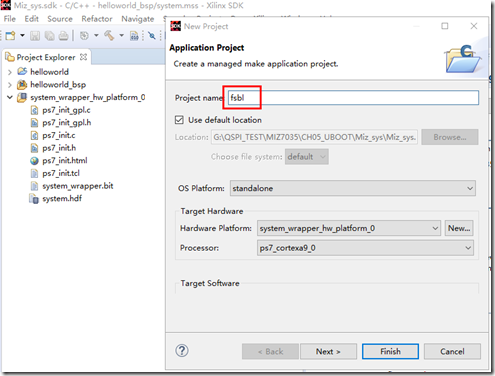This screenshot has width=495, height=376.
Task: Open the OS Platform dropdown
Action: [x=353, y=188]
